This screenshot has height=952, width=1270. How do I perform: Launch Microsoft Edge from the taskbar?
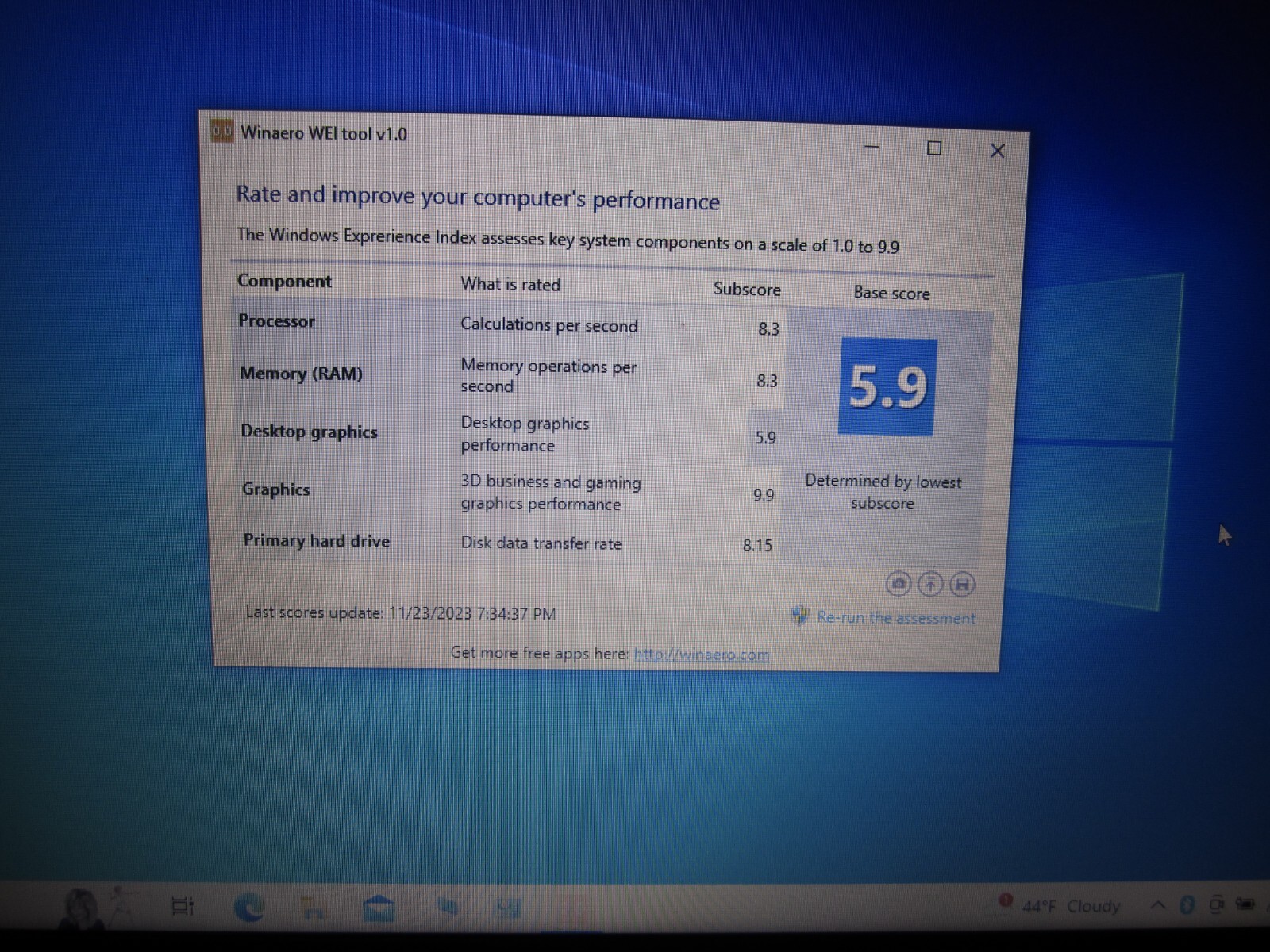248,906
